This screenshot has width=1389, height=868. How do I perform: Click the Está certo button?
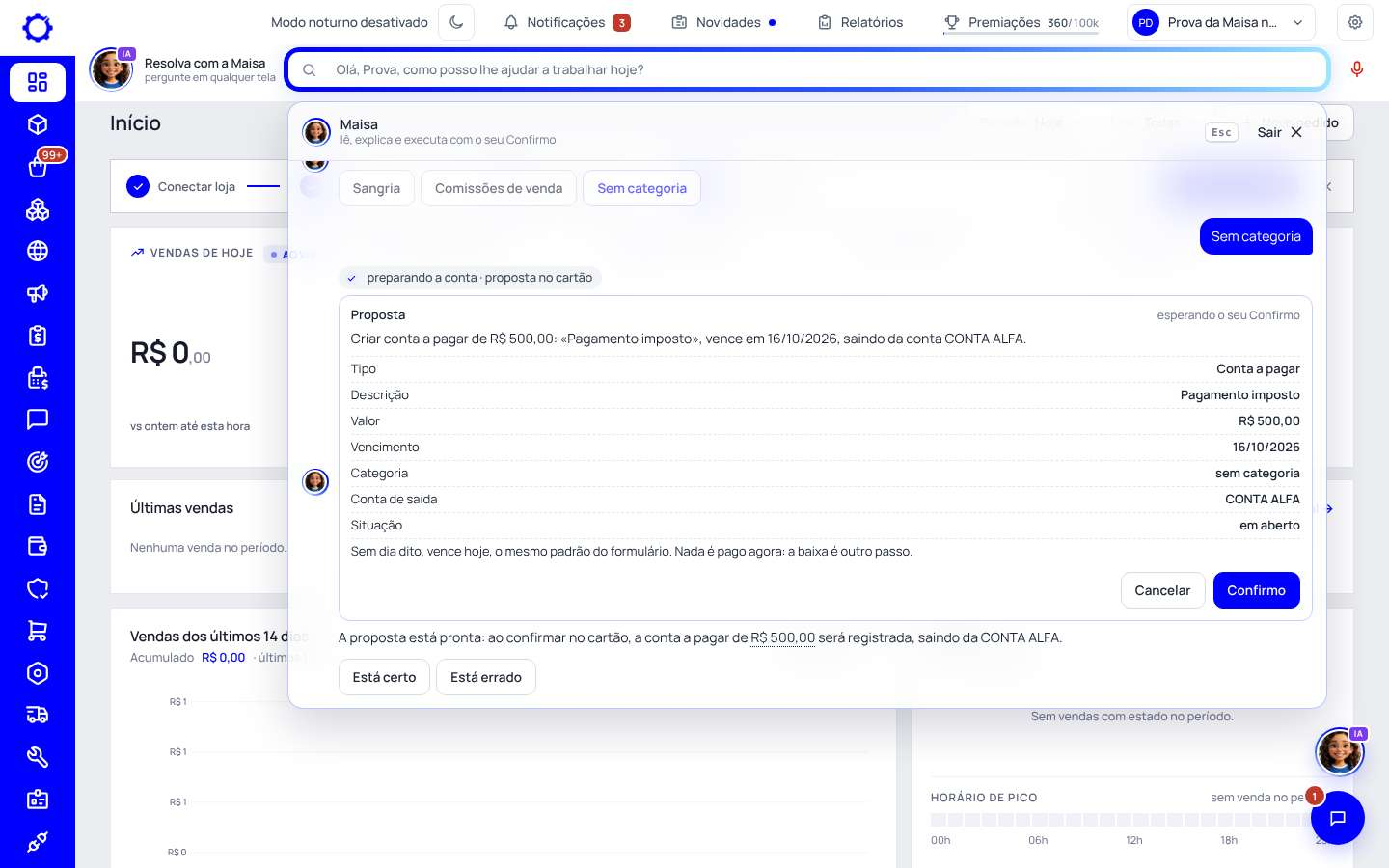click(384, 677)
